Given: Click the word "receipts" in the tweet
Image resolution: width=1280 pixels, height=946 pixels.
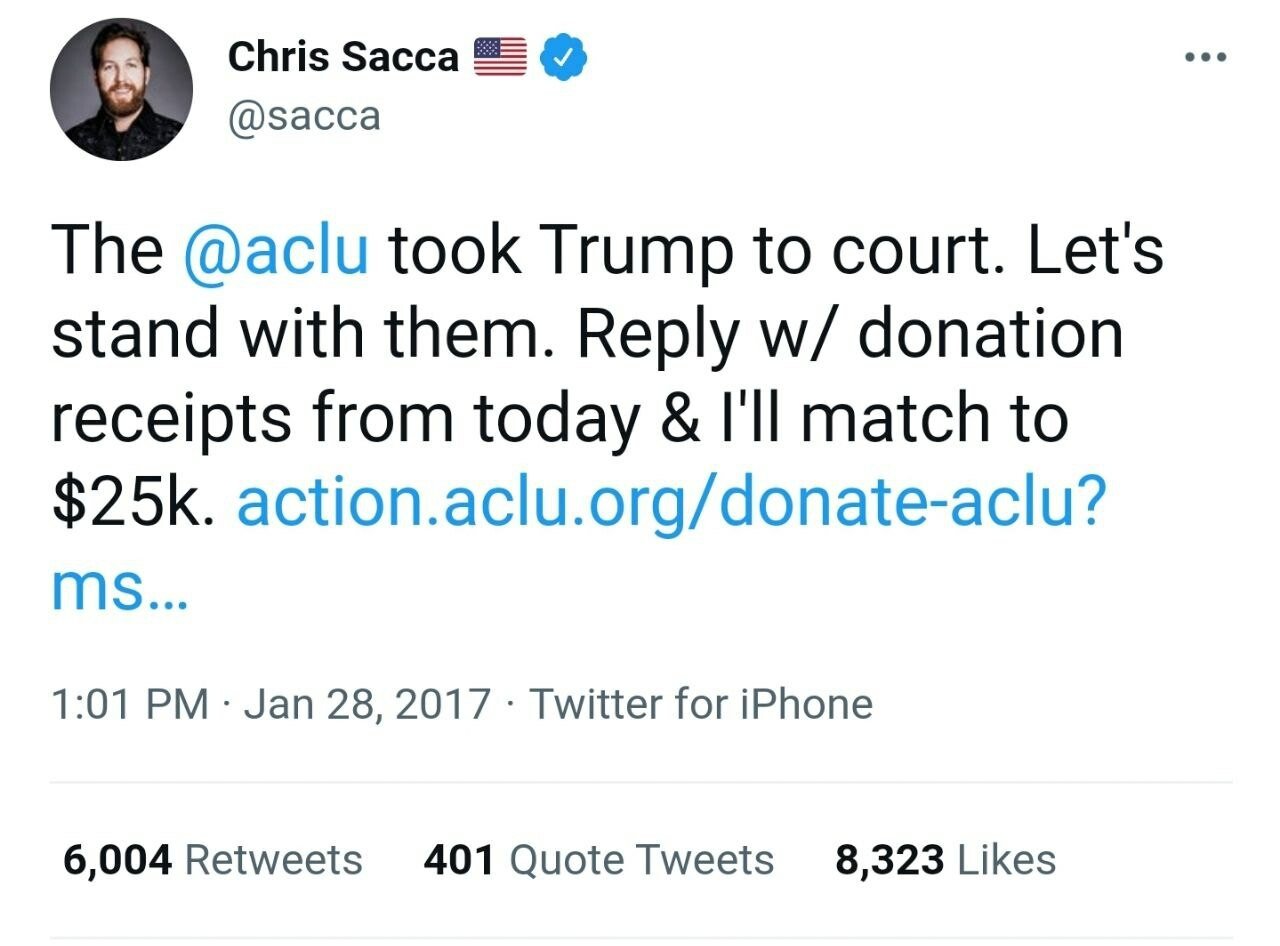Looking at the screenshot, I should tap(171, 421).
